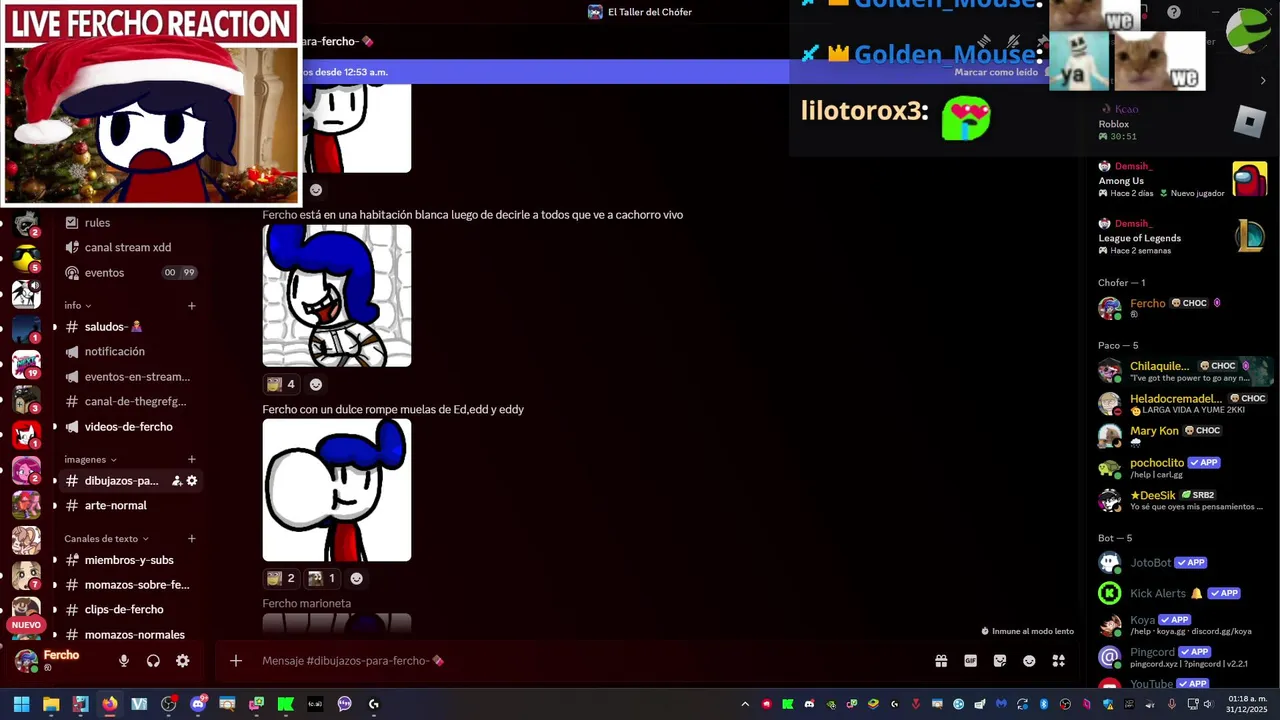This screenshot has height=720, width=1280.
Task: Open the yellow sunglasses emoji server icon
Action: (x=26, y=259)
